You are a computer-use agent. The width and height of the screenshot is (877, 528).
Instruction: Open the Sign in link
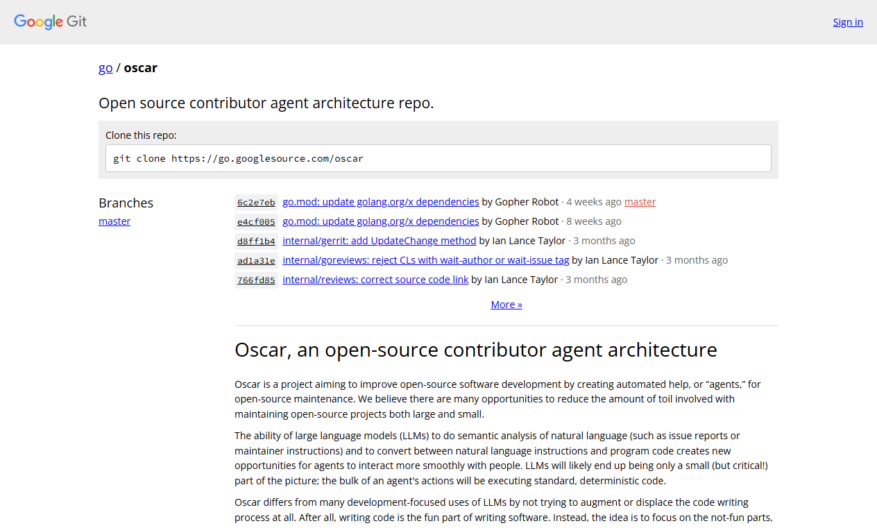click(847, 22)
